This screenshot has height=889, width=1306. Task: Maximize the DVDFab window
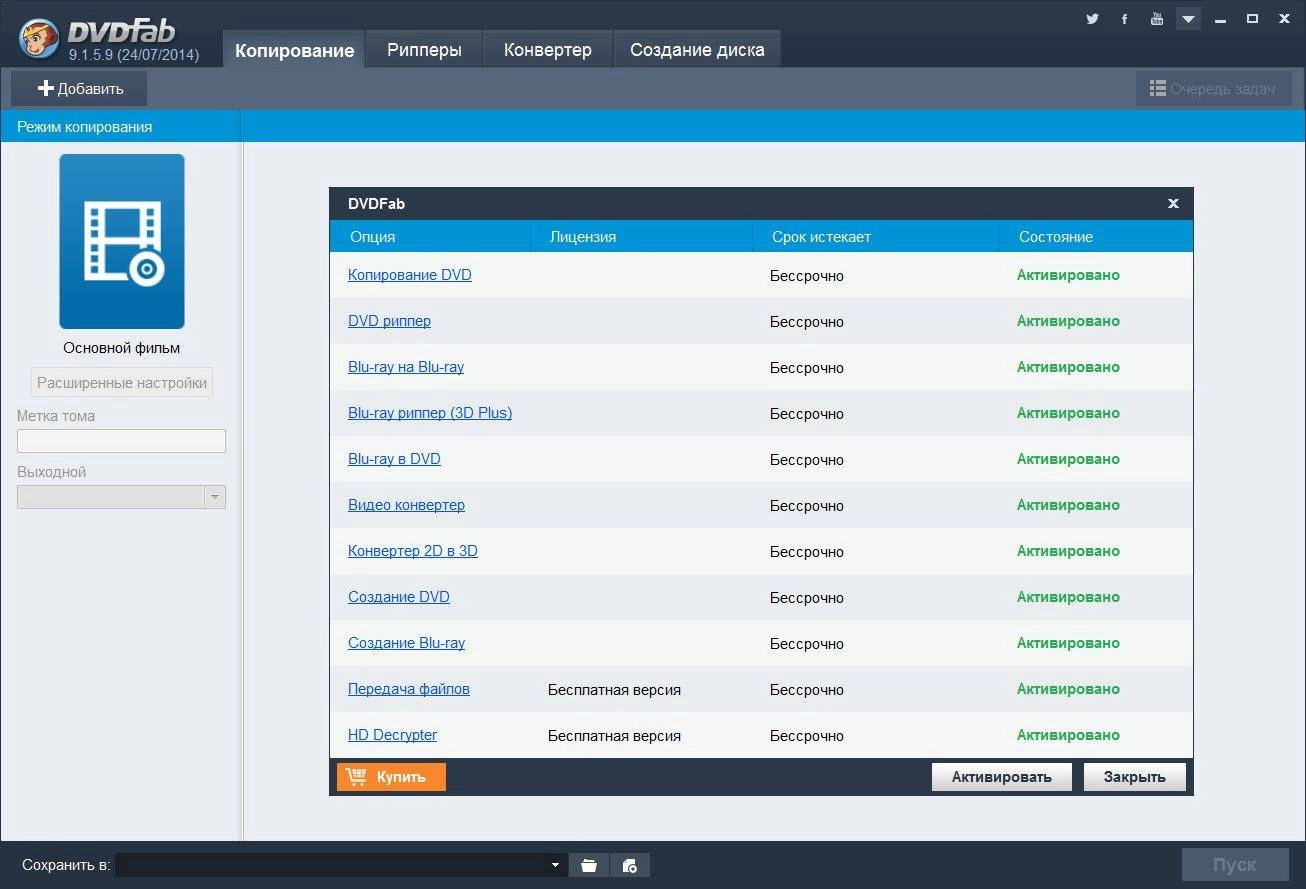click(x=1252, y=18)
